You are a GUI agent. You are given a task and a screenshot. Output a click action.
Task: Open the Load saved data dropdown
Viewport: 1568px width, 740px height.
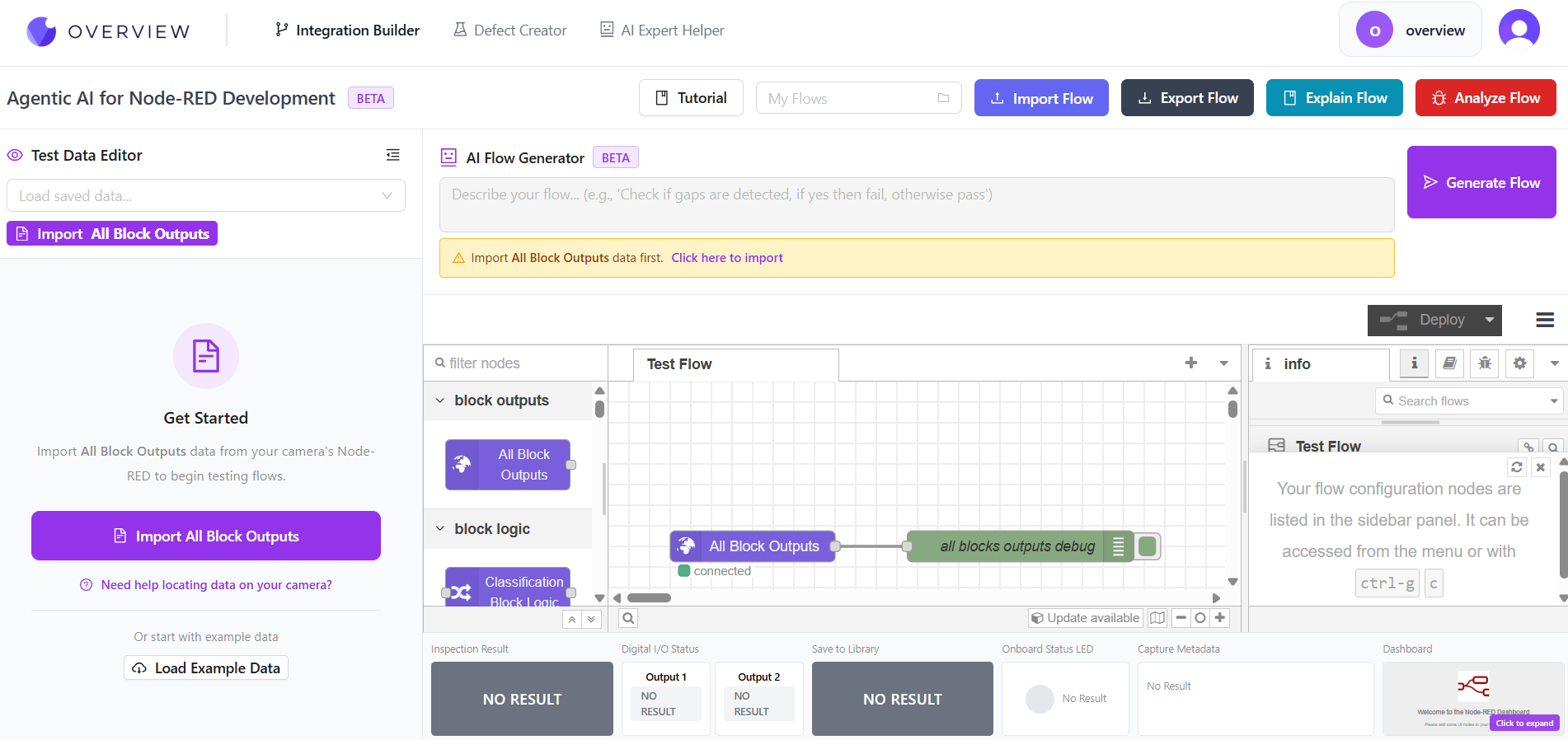(205, 196)
